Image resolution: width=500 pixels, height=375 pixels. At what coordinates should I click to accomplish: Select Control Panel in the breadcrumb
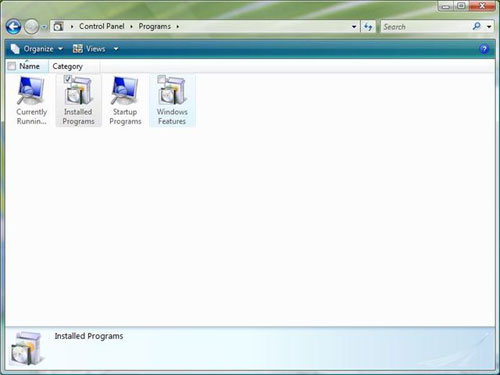[102, 26]
